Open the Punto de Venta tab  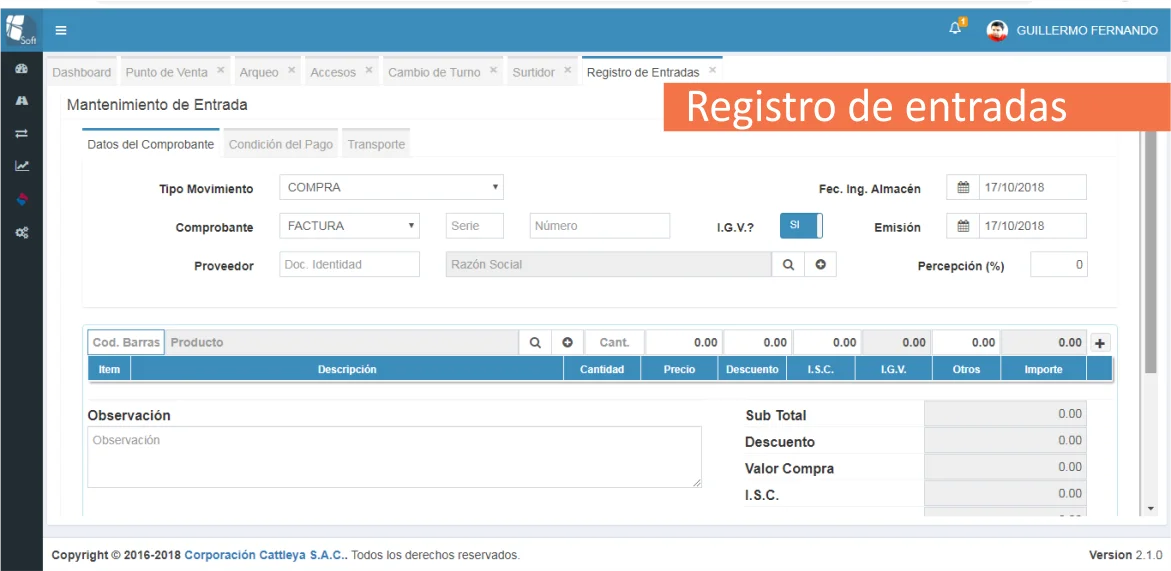167,72
